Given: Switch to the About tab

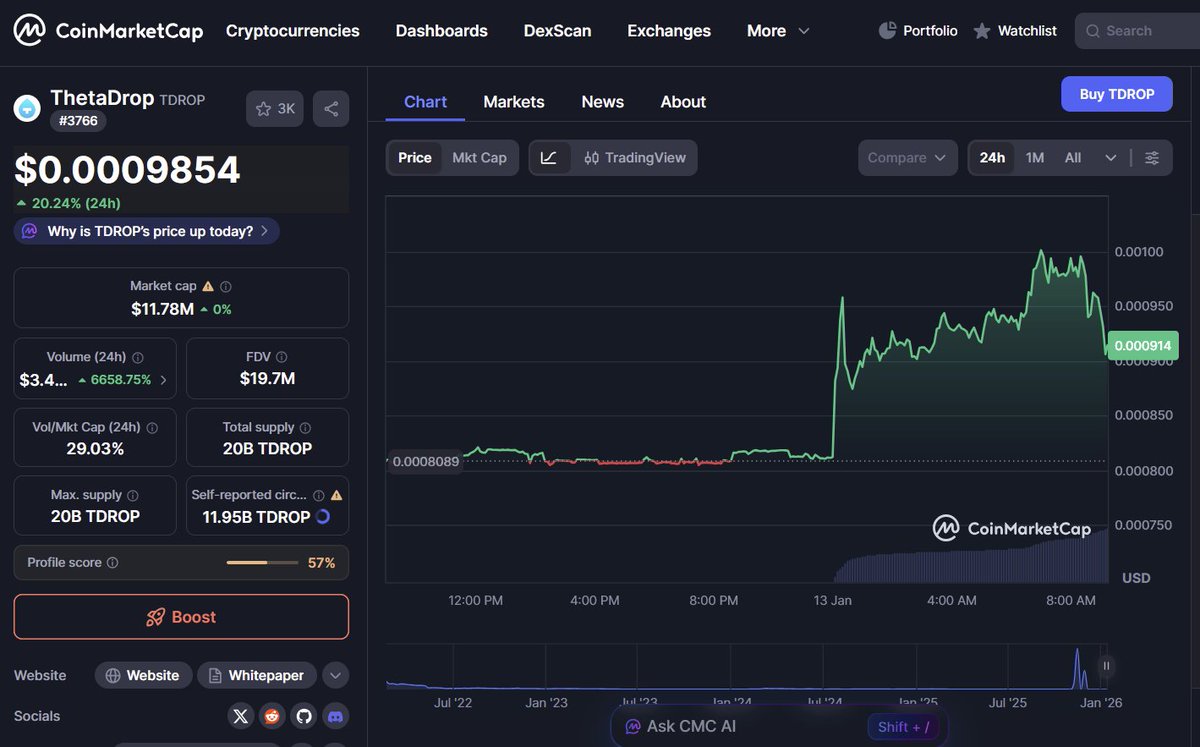Looking at the screenshot, I should [x=683, y=102].
